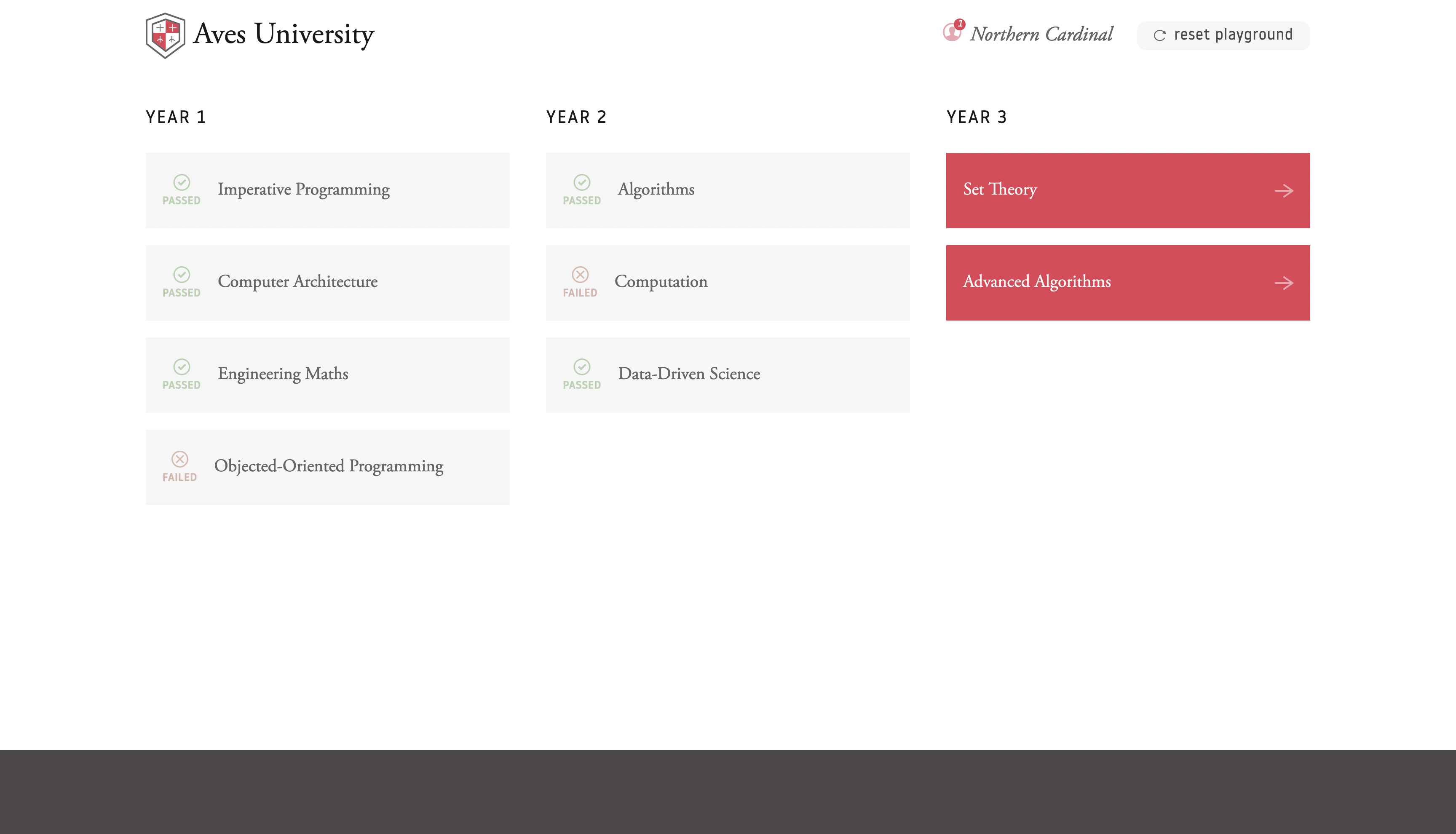Click the YEAR 3 heading
Screen dimensions: 1456x834
click(x=976, y=117)
